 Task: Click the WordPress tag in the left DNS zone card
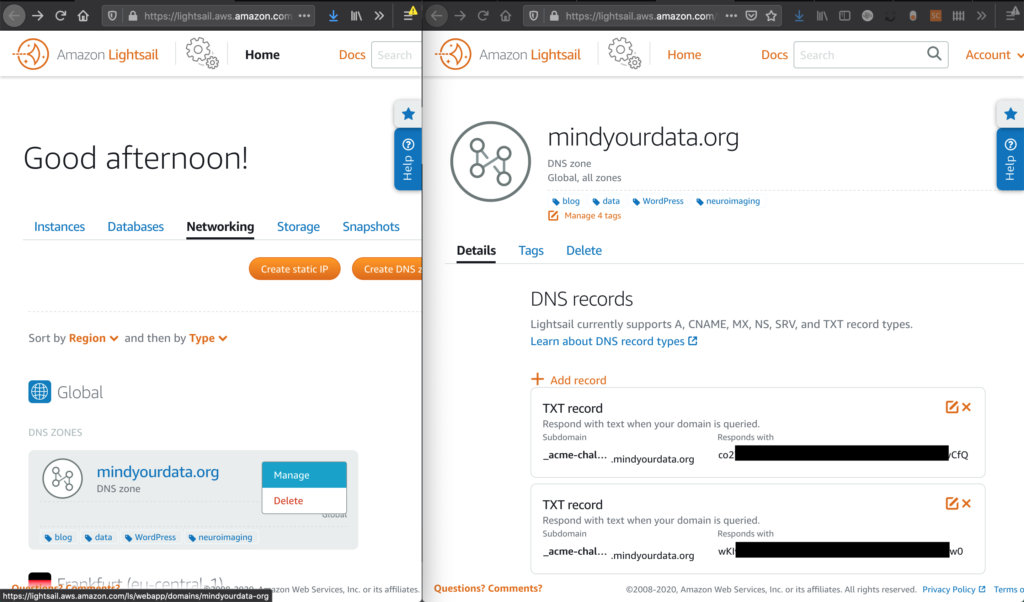(x=150, y=537)
